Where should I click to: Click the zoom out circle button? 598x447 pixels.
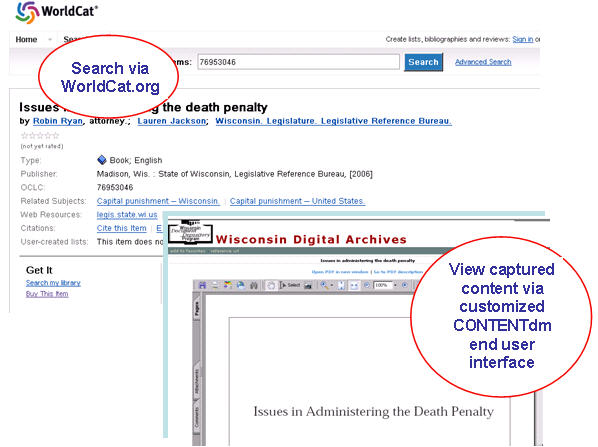[367, 285]
